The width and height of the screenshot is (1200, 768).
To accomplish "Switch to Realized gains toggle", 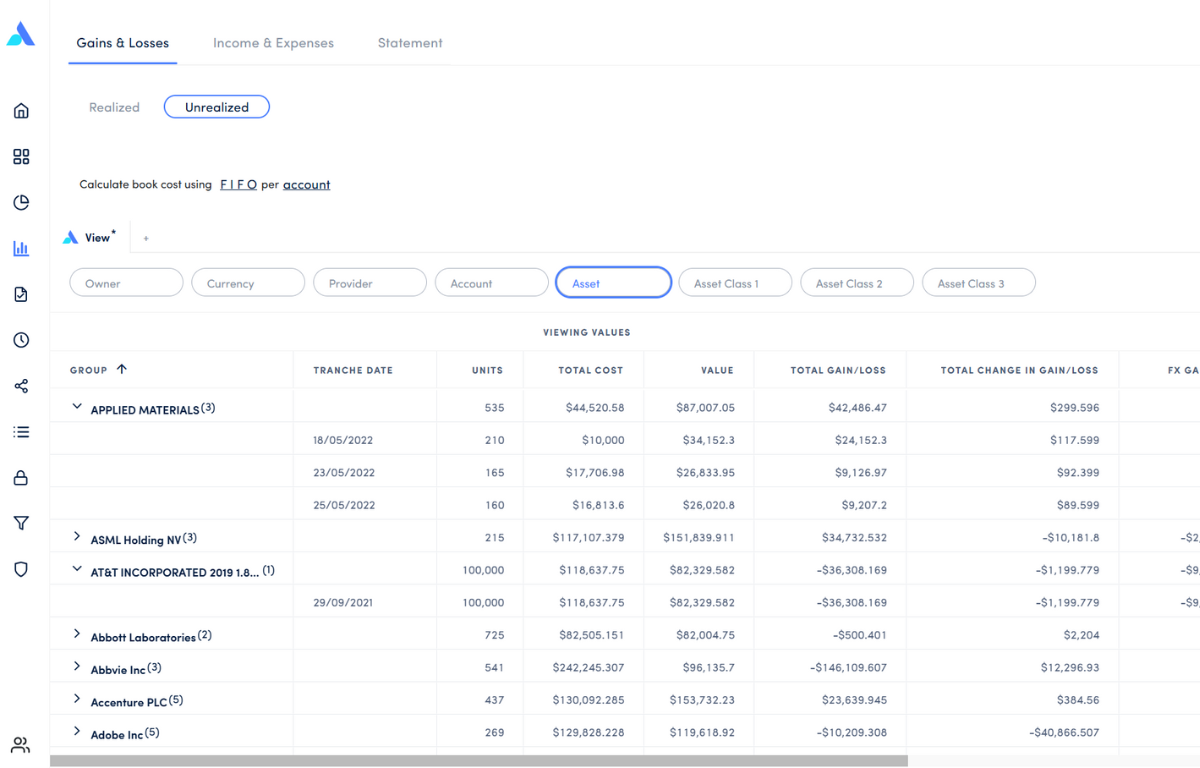I will tap(114, 107).
